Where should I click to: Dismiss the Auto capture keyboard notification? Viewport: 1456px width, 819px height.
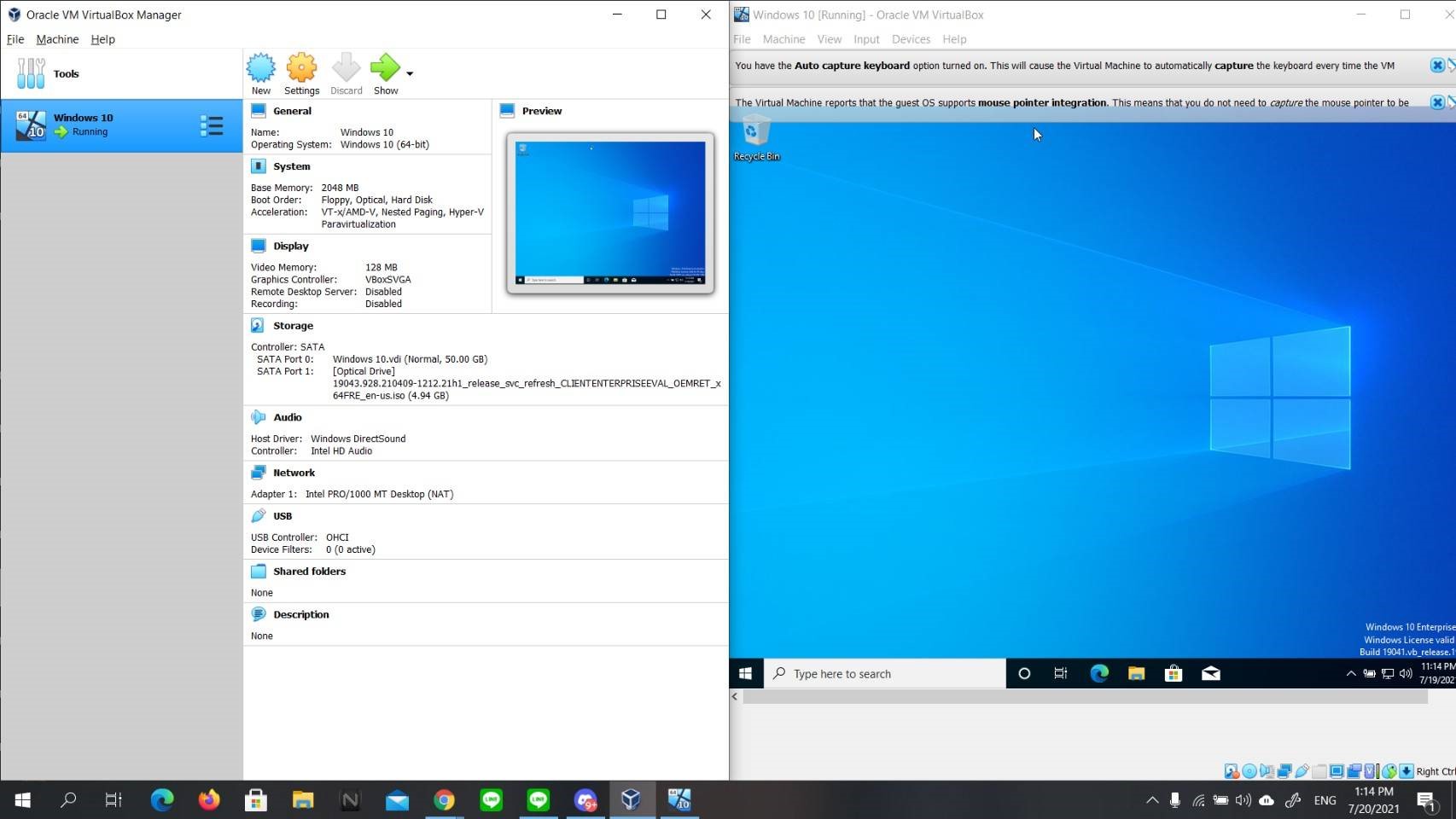point(1437,66)
